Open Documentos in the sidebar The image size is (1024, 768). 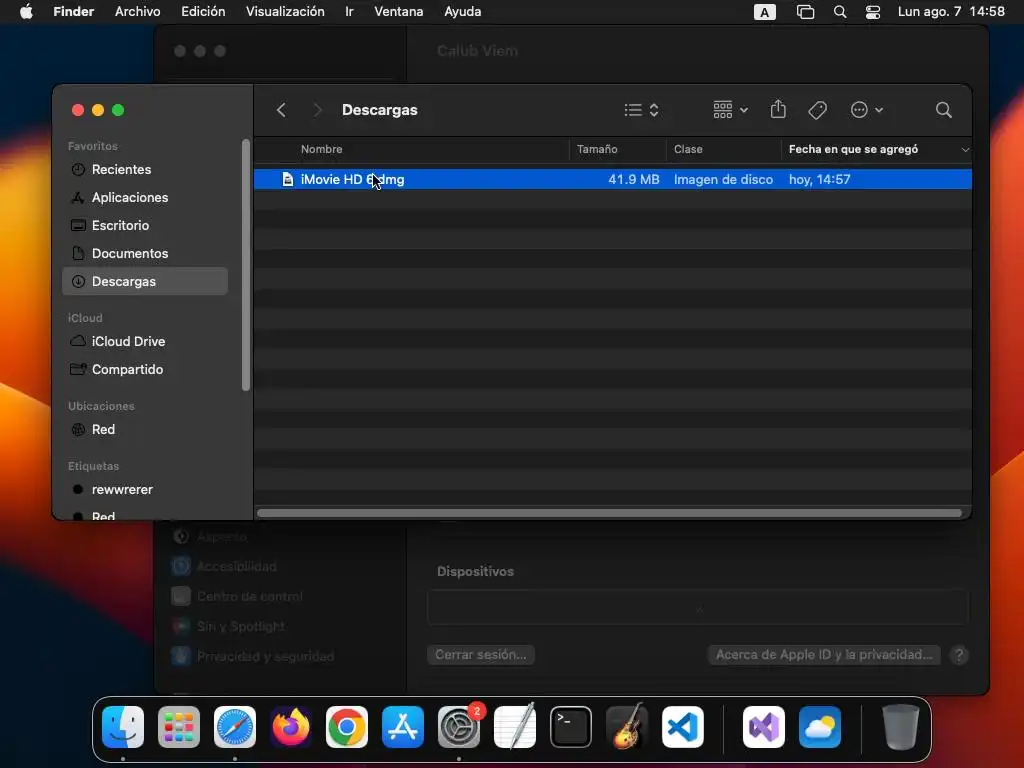click(x=145, y=253)
